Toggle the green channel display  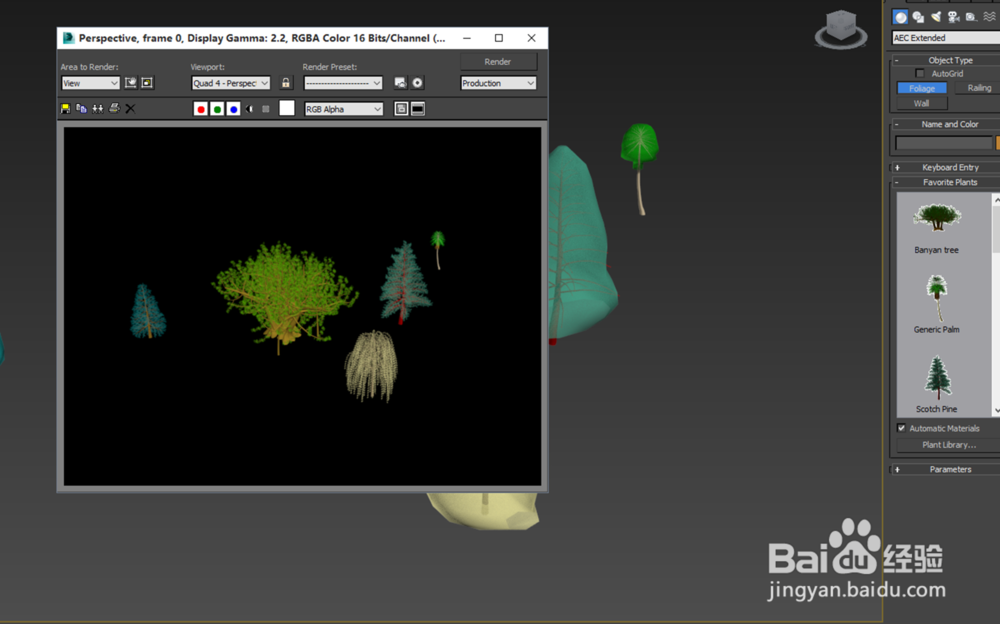tap(217, 109)
